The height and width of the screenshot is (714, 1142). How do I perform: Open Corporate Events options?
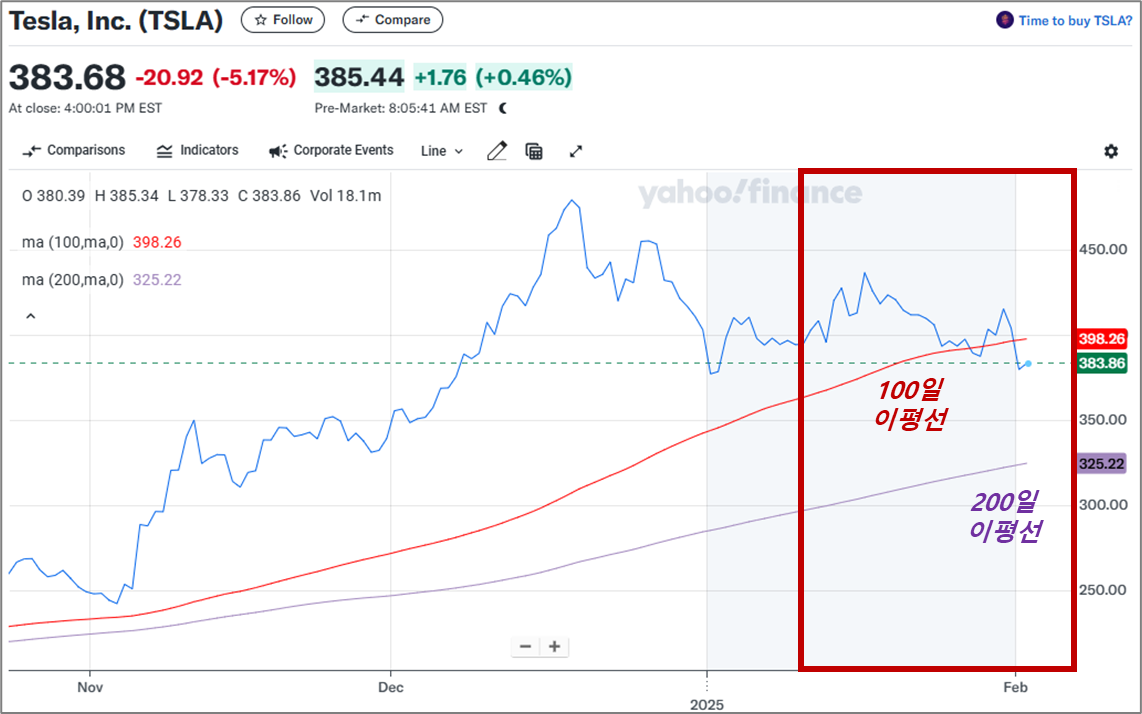[x=331, y=150]
